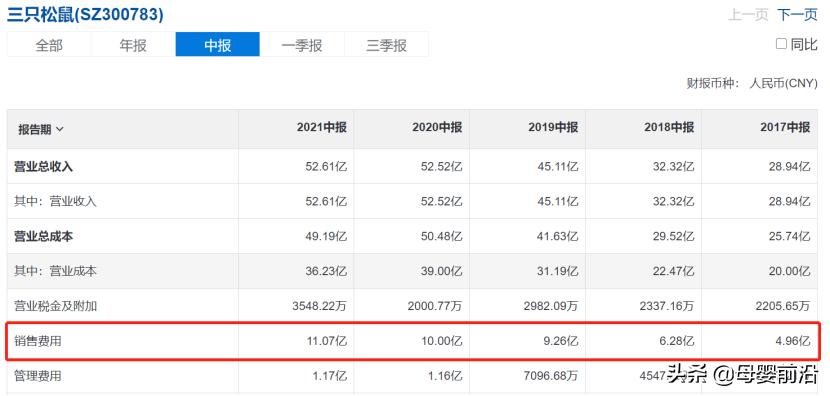Select the 管理费用 row label
The image size is (830, 396).
[x=38, y=376]
